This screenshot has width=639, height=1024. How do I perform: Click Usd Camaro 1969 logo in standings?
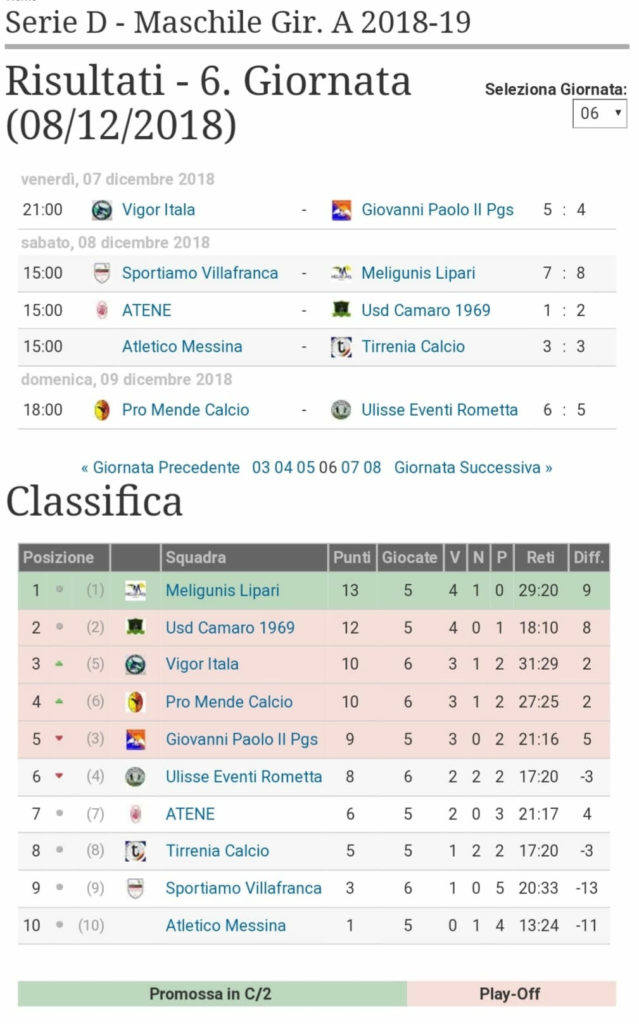pos(135,627)
